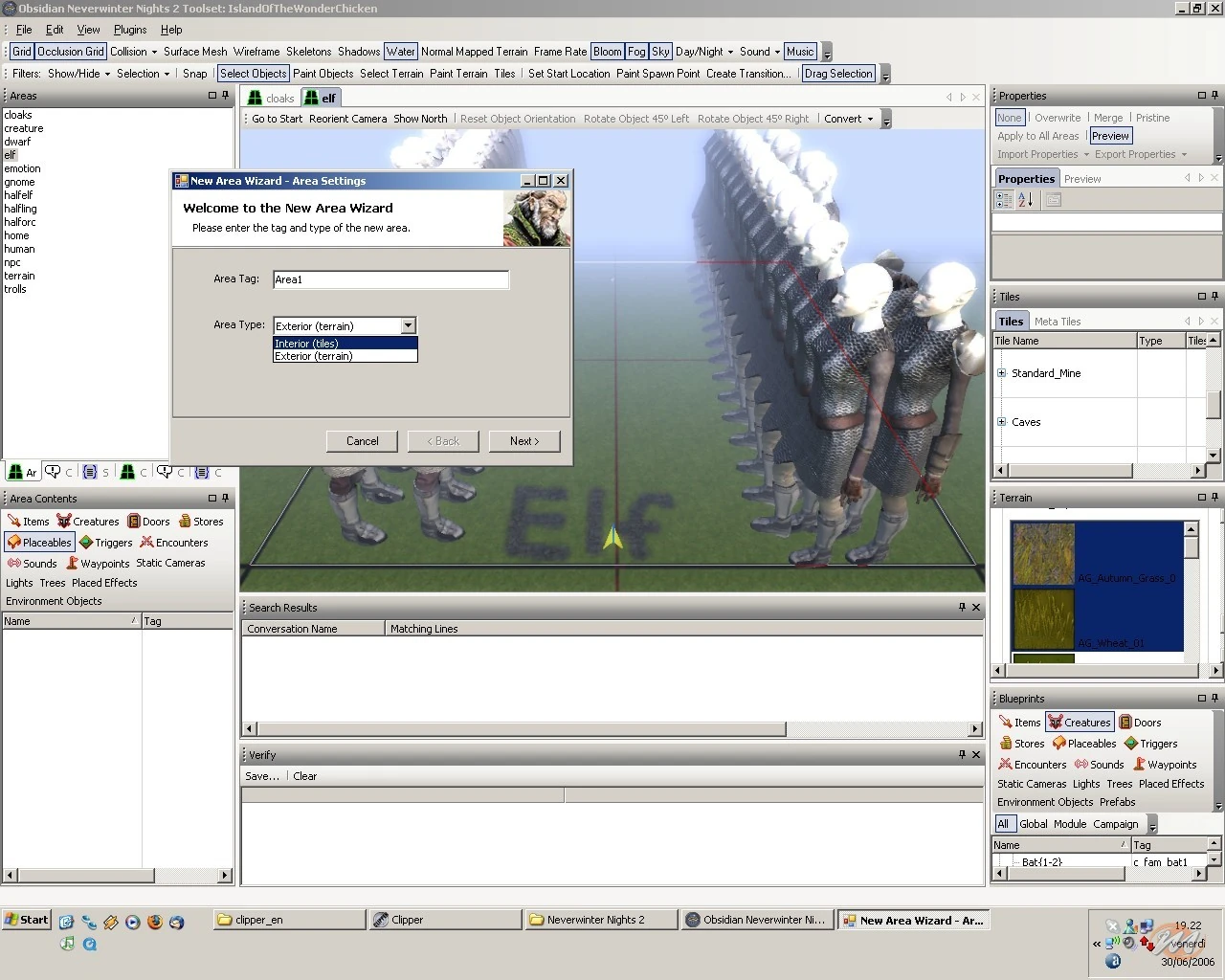Toggle Water rendering in the toolbar

click(400, 52)
